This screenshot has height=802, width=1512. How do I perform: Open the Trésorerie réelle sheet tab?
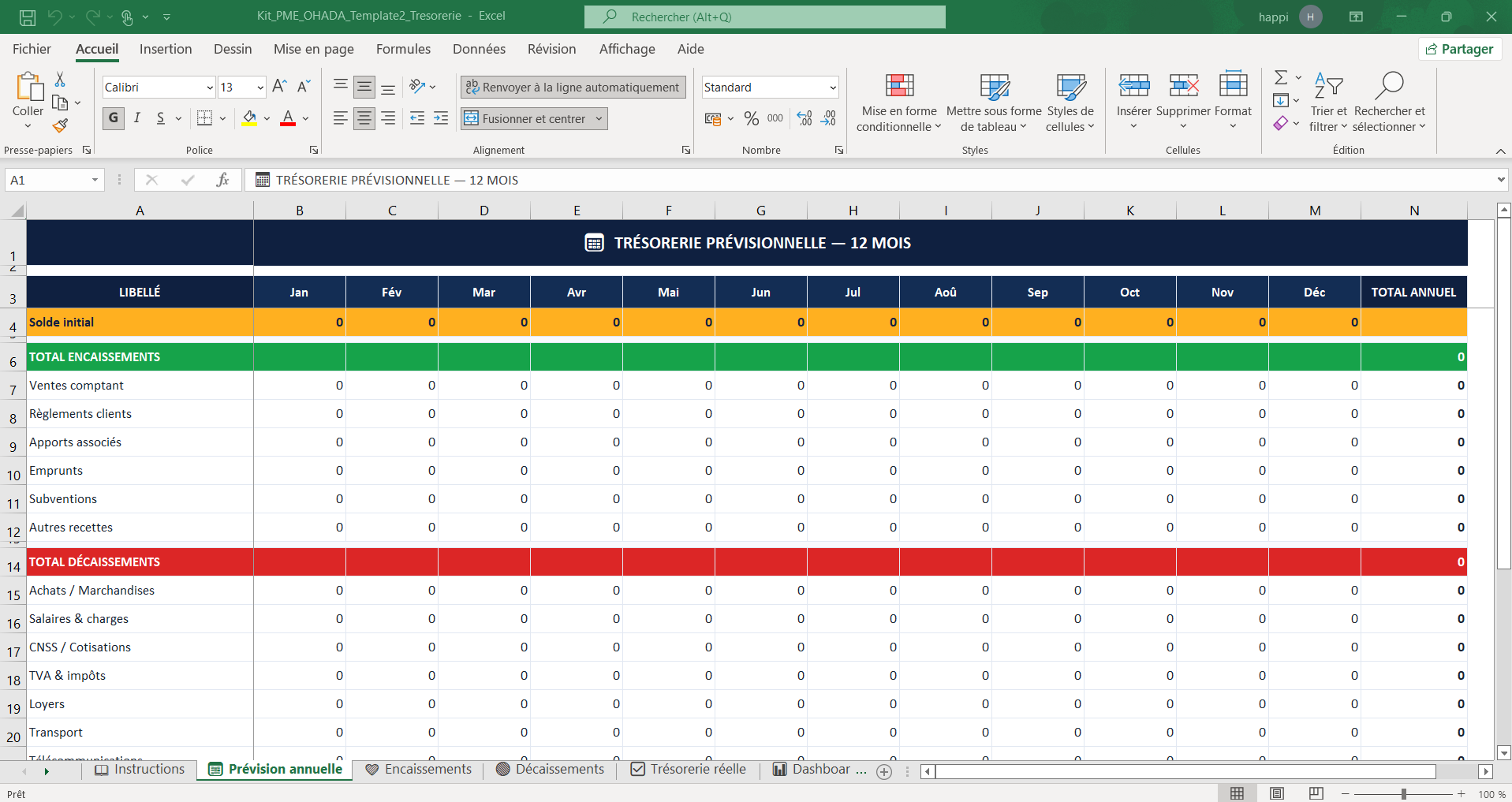pyautogui.click(x=689, y=770)
